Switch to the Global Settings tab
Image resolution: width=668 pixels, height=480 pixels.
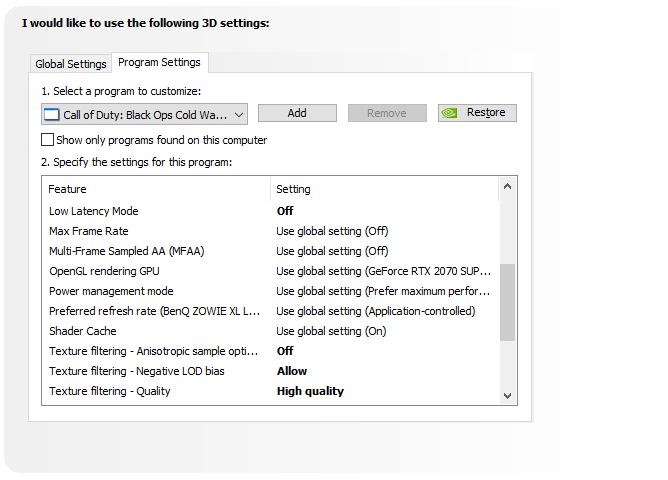tap(71, 64)
